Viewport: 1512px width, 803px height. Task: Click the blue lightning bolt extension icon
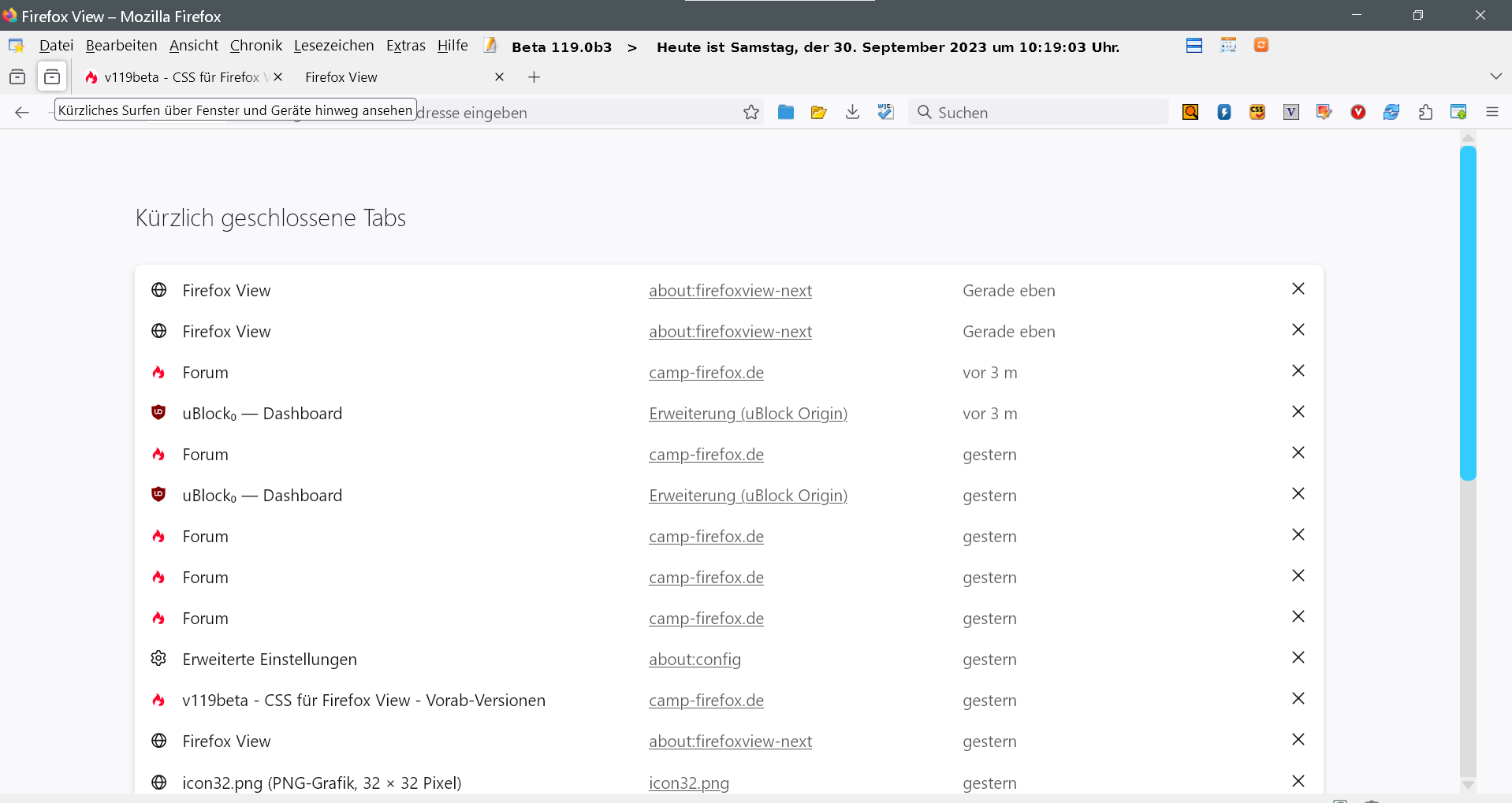(1224, 112)
